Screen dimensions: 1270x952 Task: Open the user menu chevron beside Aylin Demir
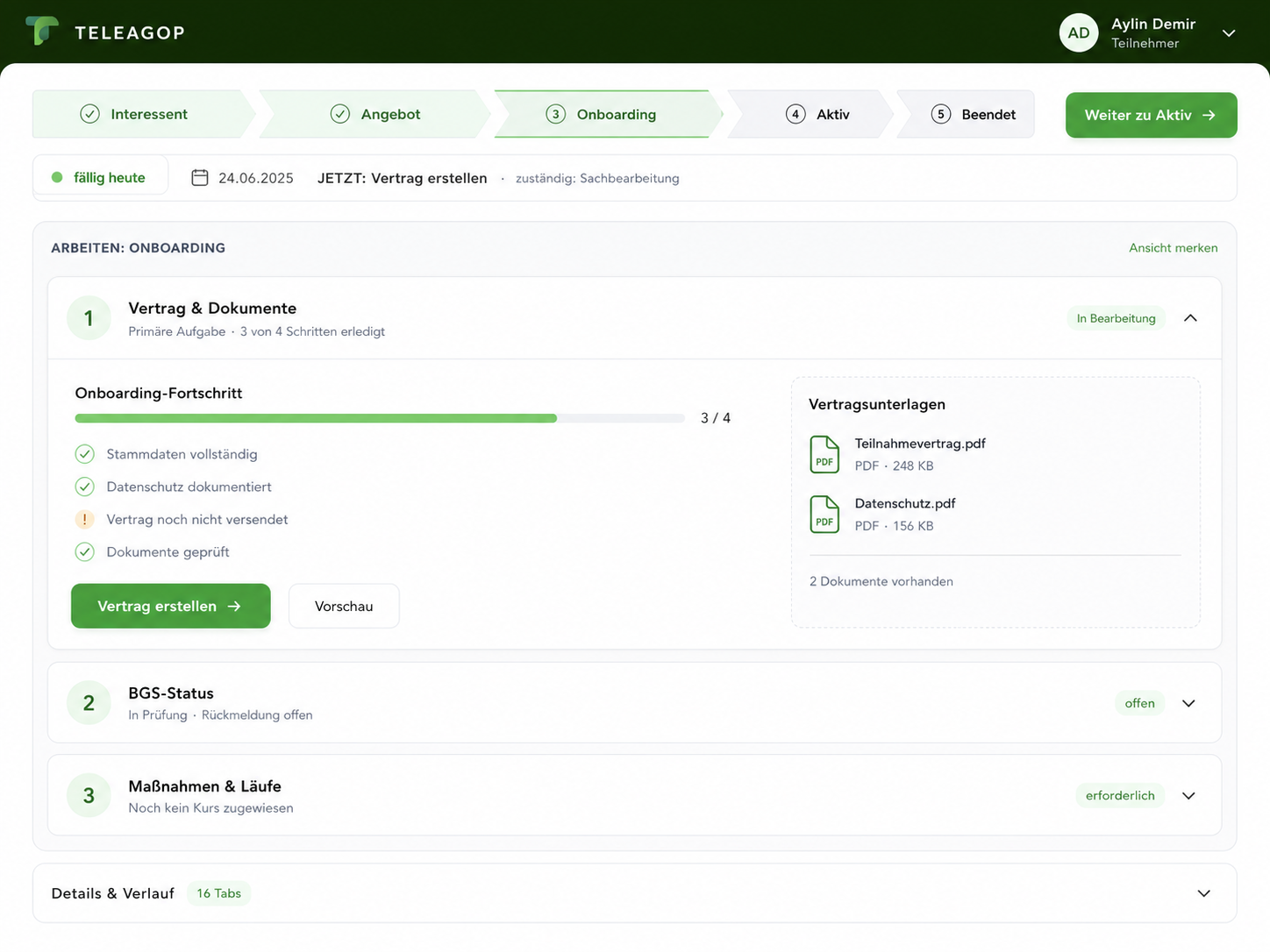tap(1229, 33)
